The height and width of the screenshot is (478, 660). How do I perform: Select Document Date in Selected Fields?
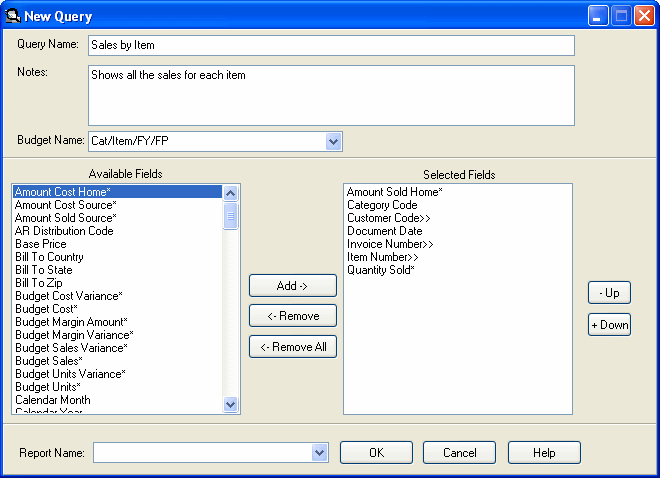(458, 231)
